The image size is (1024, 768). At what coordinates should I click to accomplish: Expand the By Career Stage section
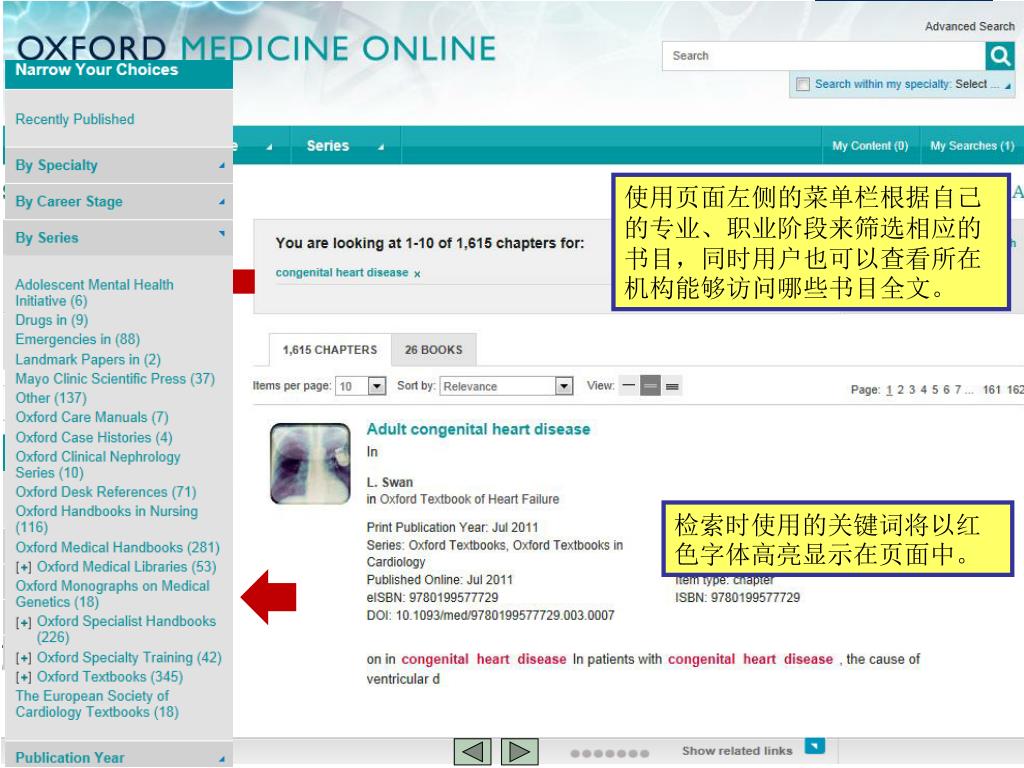[118, 202]
